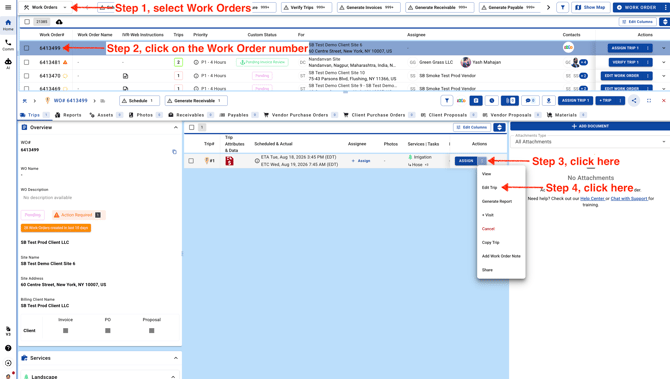Switch to the Photos tab

click(x=145, y=115)
